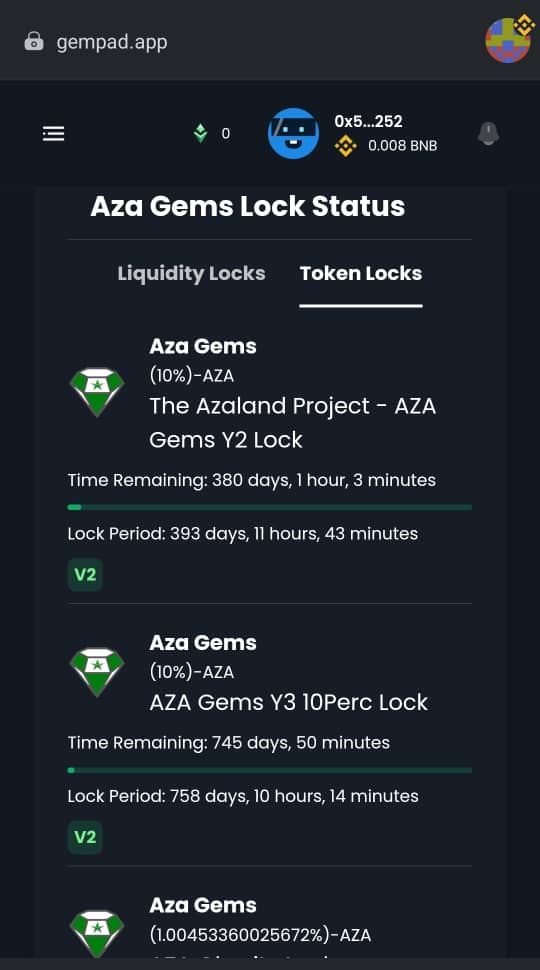Click the Y2 Lock time remaining progress bar

click(x=270, y=507)
